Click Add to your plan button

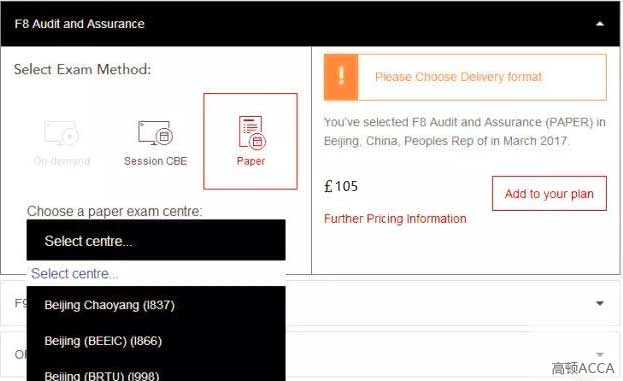click(x=549, y=193)
